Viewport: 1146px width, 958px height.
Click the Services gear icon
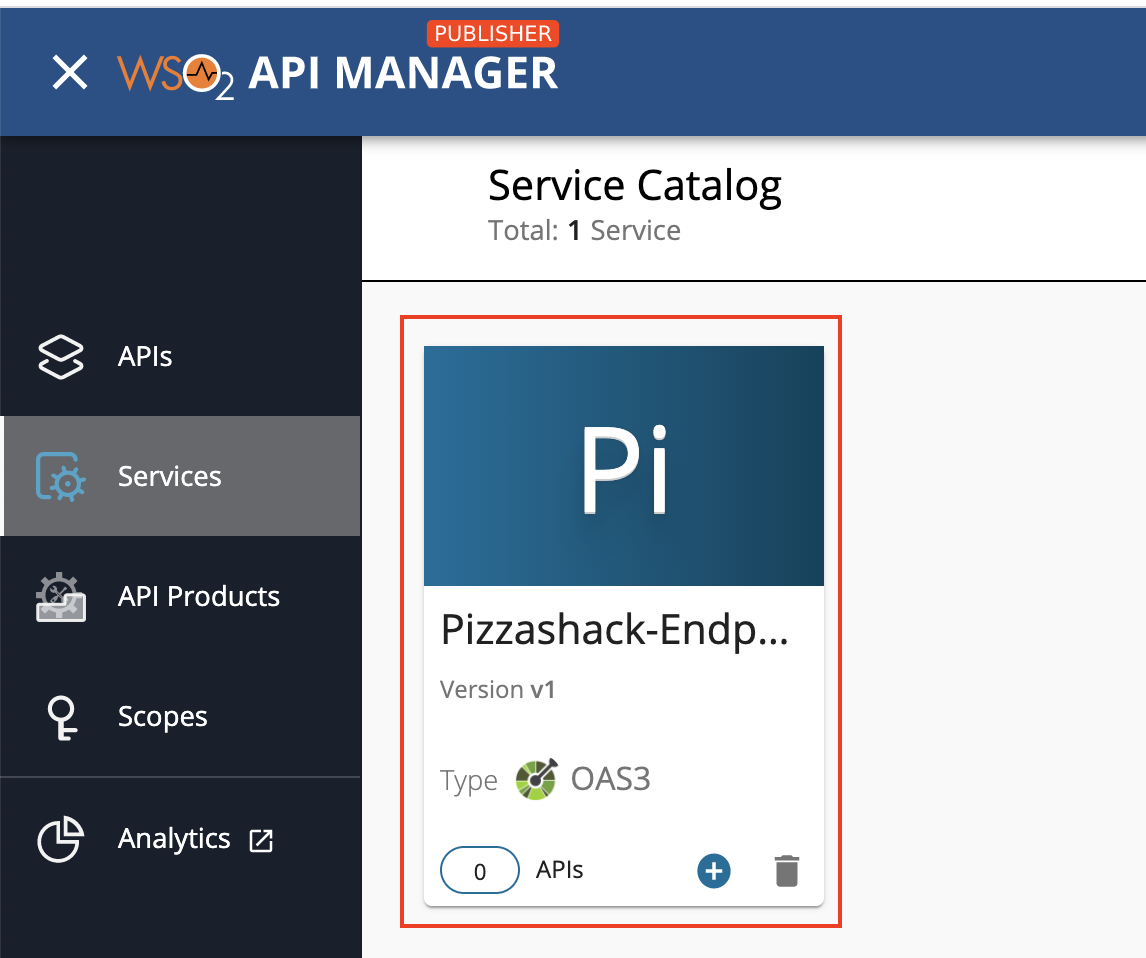(x=61, y=476)
